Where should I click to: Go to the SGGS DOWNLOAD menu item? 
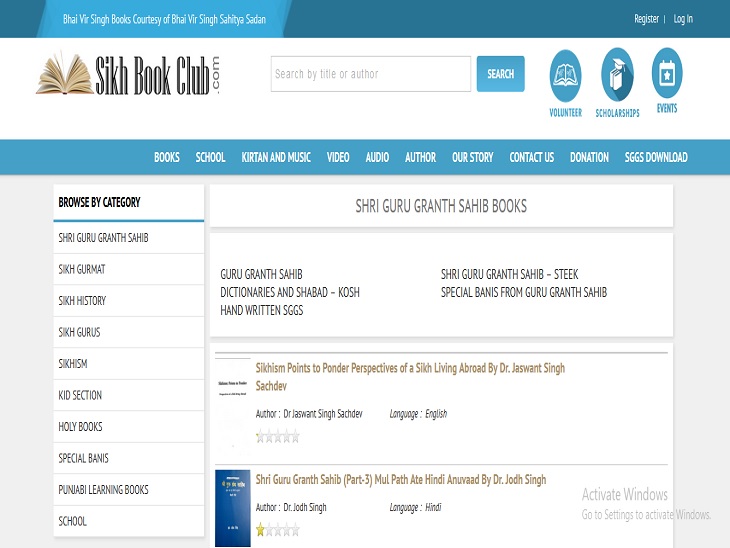(x=656, y=157)
